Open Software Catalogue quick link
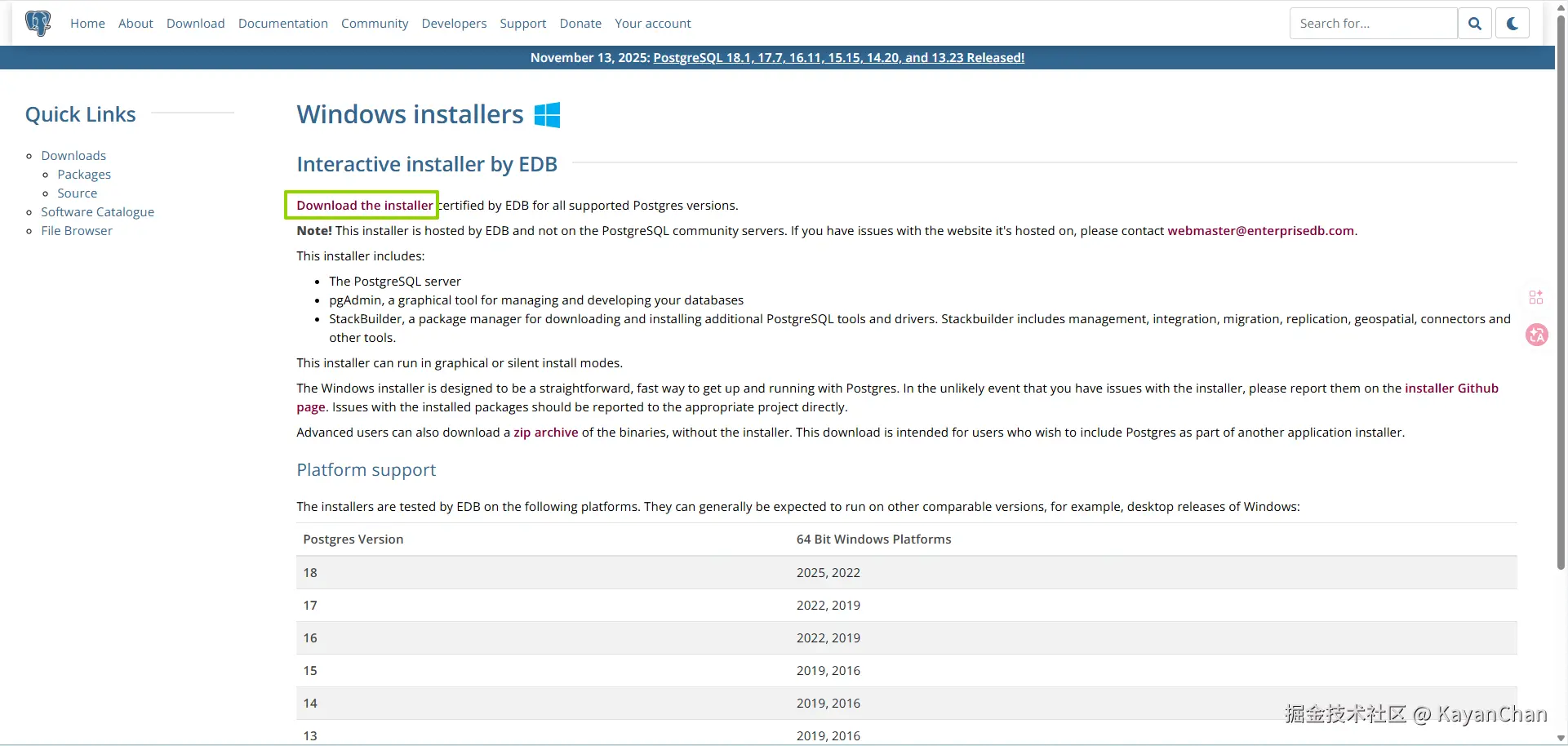Image resolution: width=1568 pixels, height=746 pixels. point(98,212)
